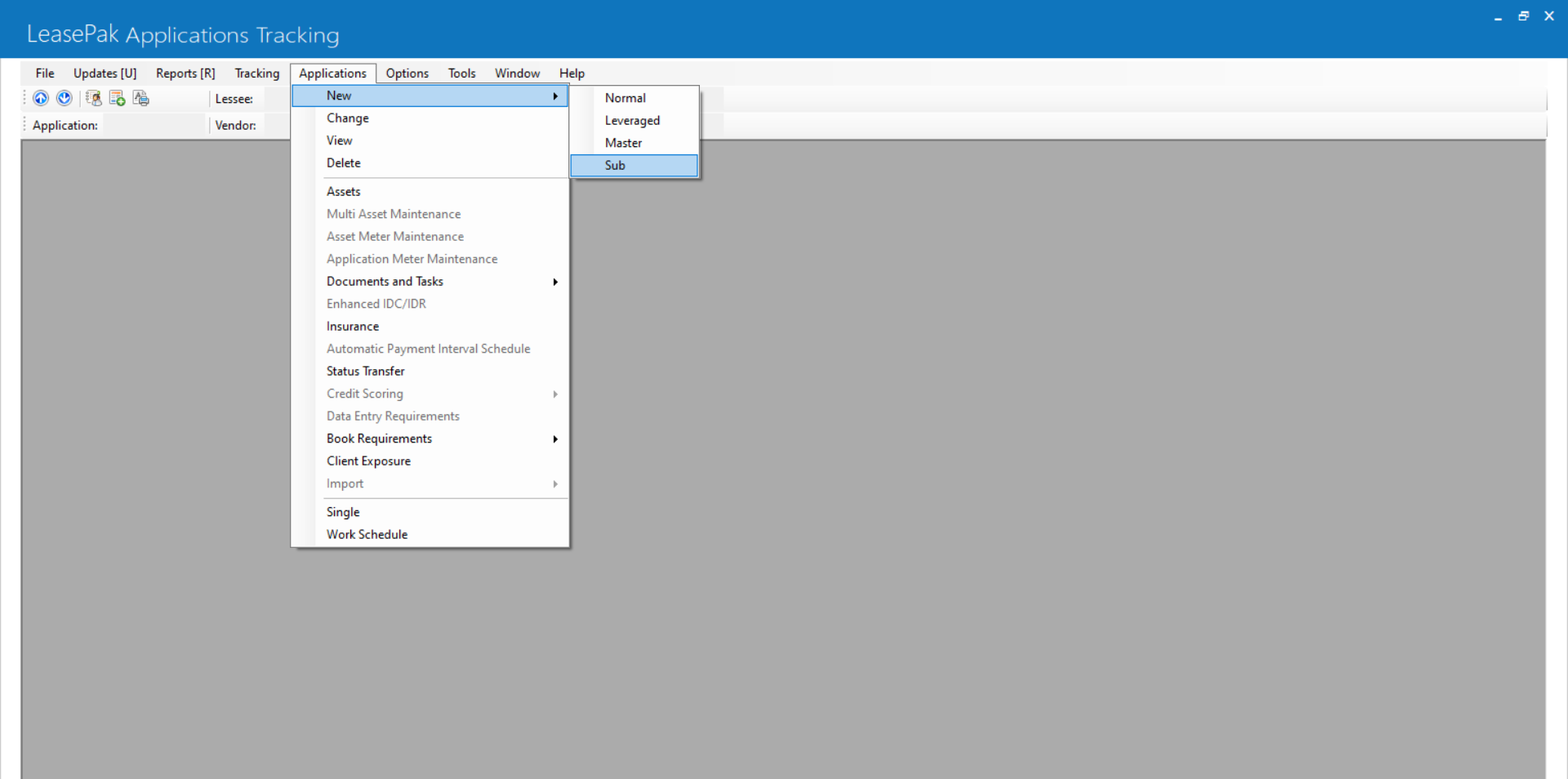Open Work Schedule menu item

pos(430,535)
